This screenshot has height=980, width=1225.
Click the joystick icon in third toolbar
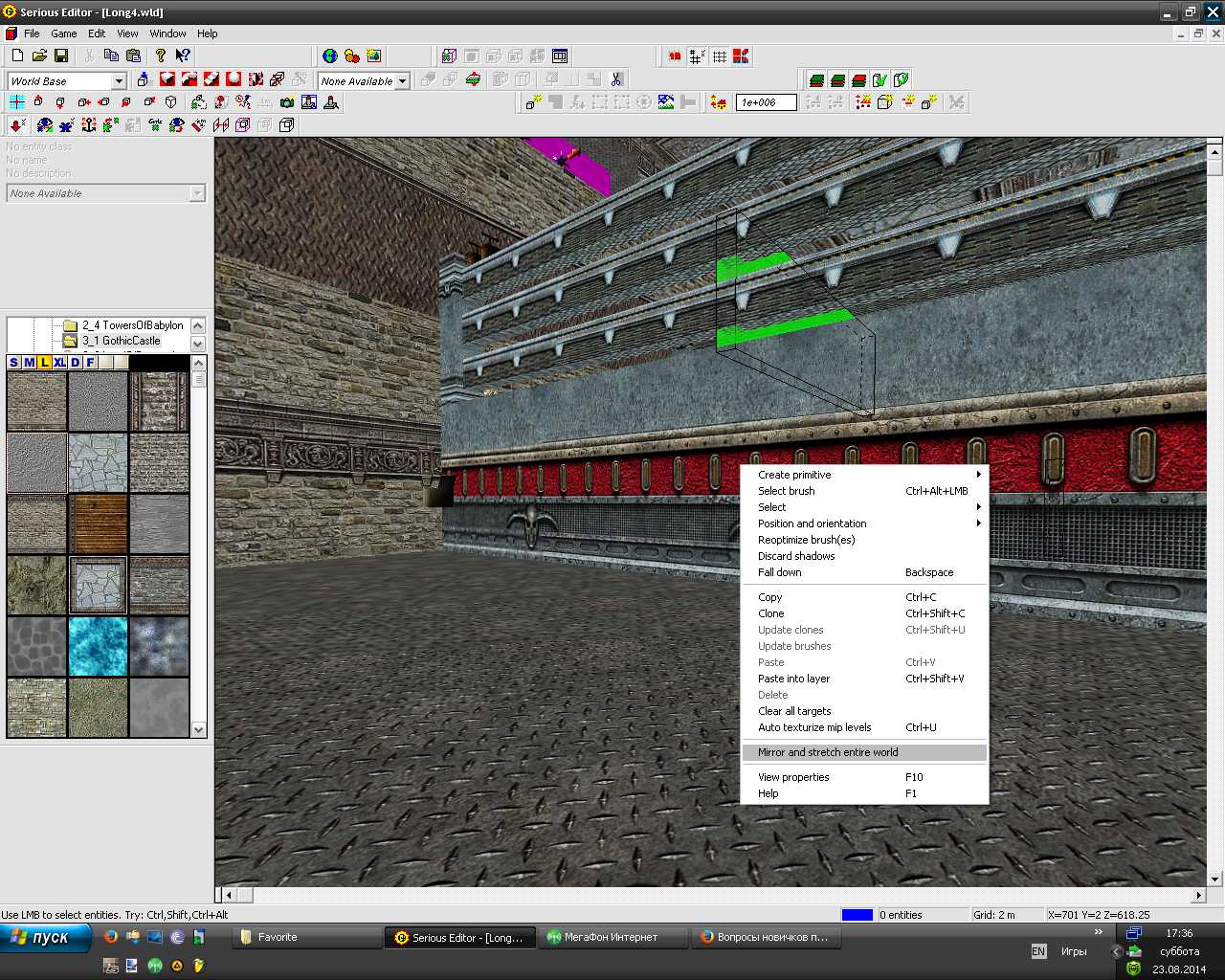pos(331,102)
